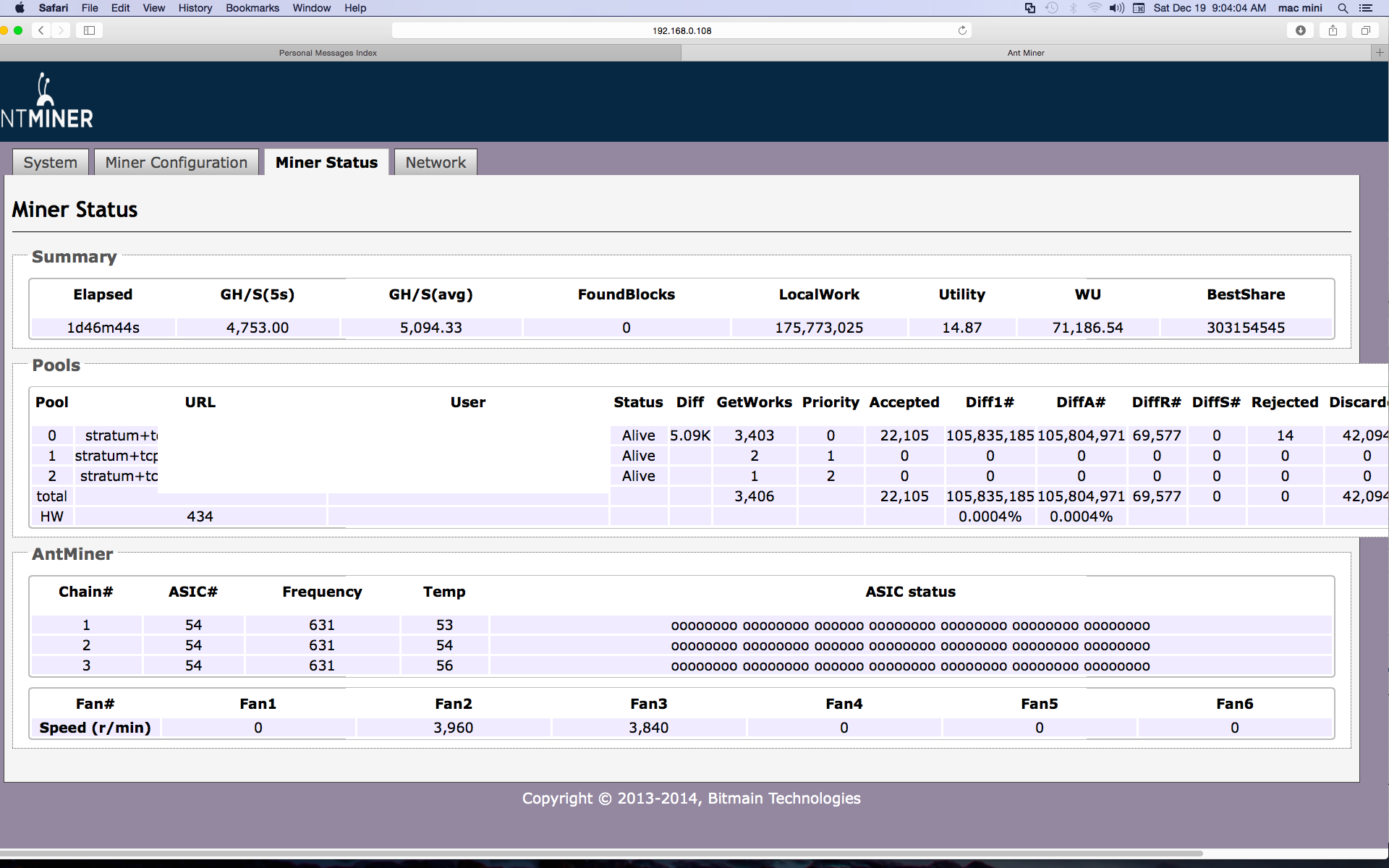1389x868 pixels.
Task: Click Elapsed value 1d46m44s
Action: [103, 328]
